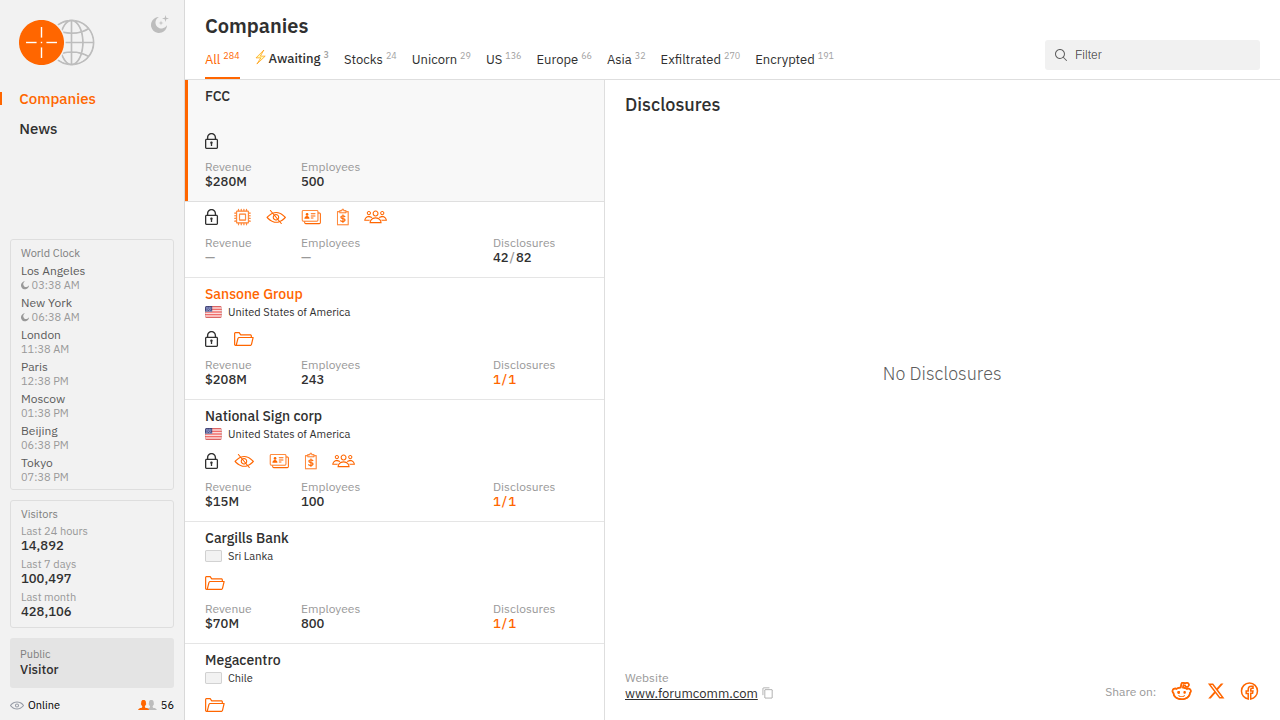Toggle dark mode with the moon icon
Viewport: 1280px width, 720px height.
tap(159, 25)
